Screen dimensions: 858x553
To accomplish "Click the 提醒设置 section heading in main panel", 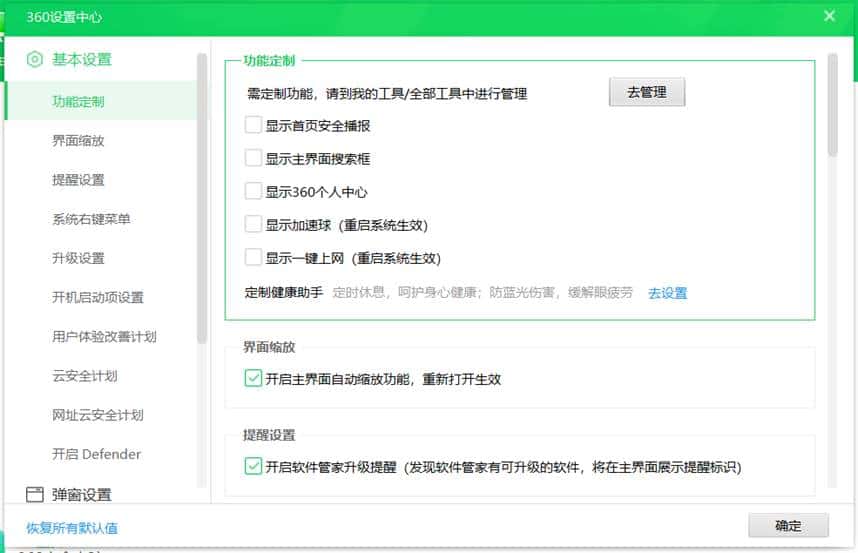I will (269, 435).
